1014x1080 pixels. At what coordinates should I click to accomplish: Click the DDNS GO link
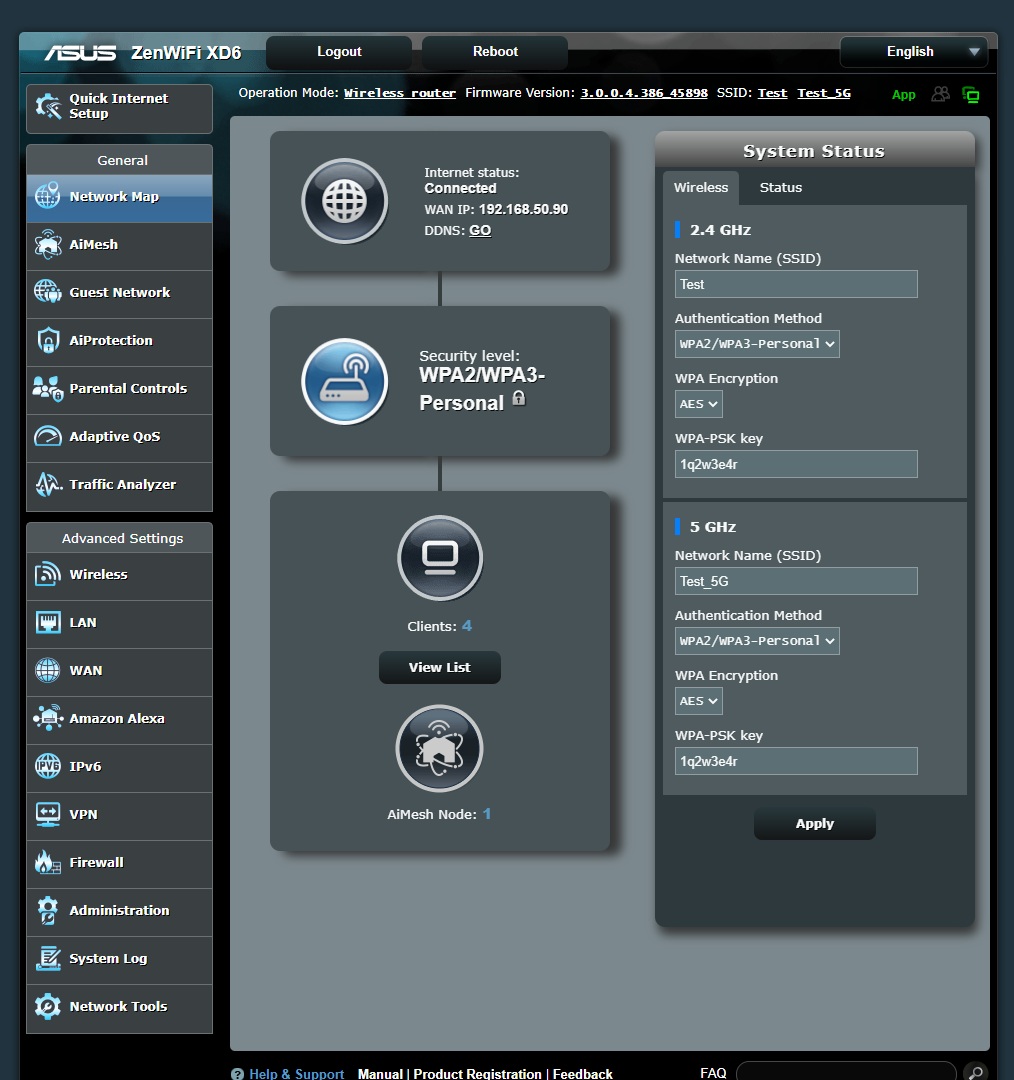[480, 230]
